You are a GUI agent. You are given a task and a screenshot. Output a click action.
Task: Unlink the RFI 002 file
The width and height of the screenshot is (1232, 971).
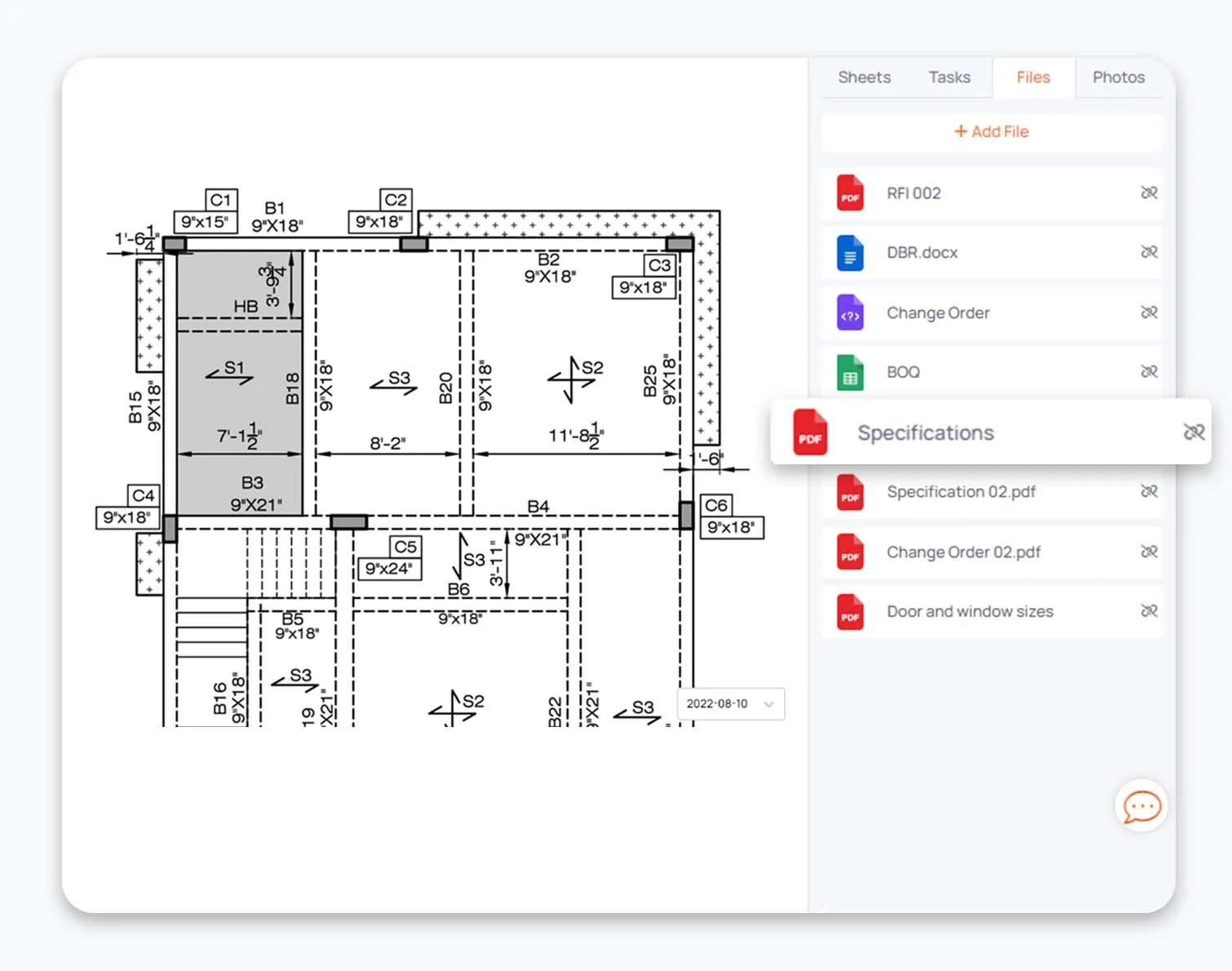[x=1149, y=193]
